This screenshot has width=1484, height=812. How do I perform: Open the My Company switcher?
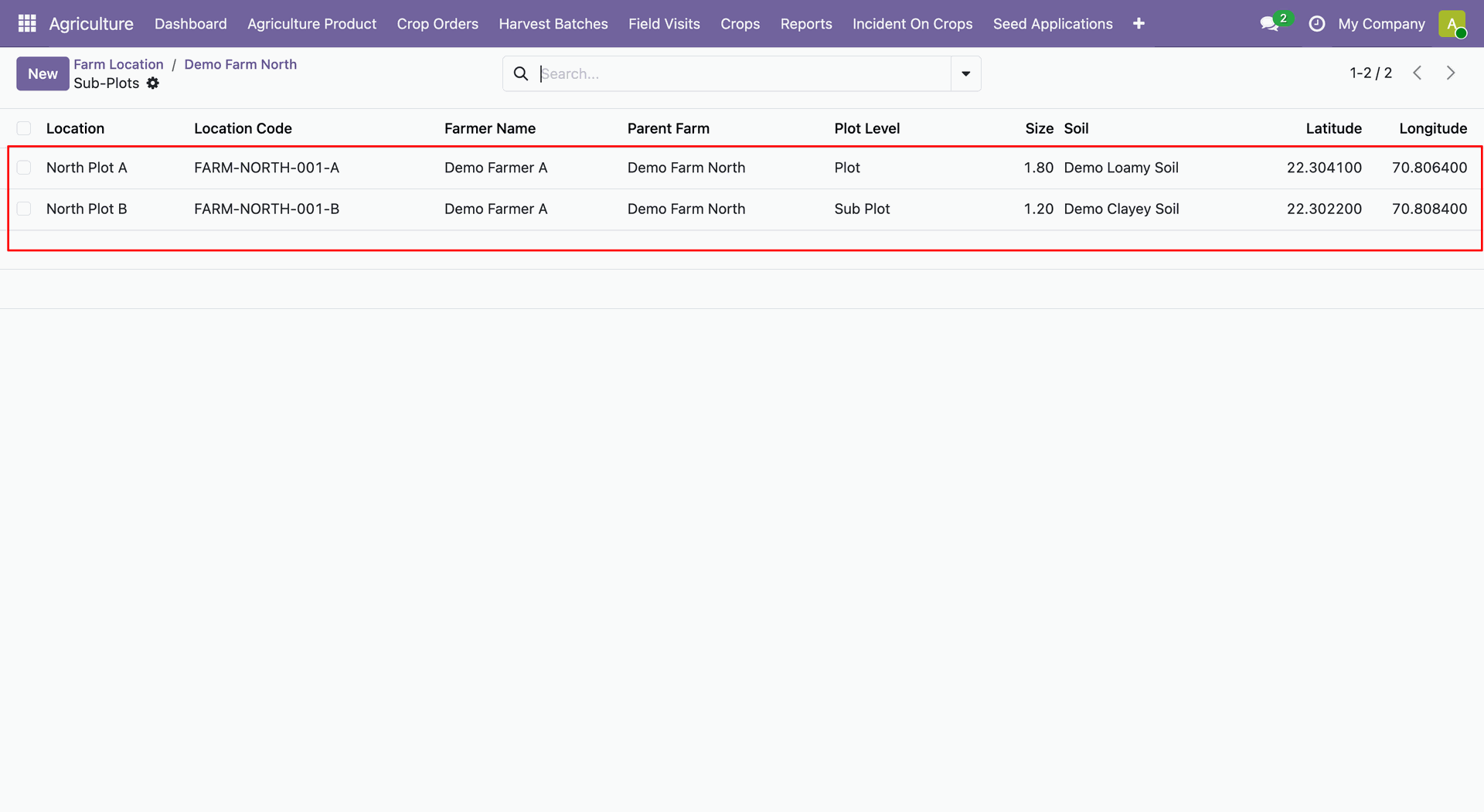(1381, 24)
